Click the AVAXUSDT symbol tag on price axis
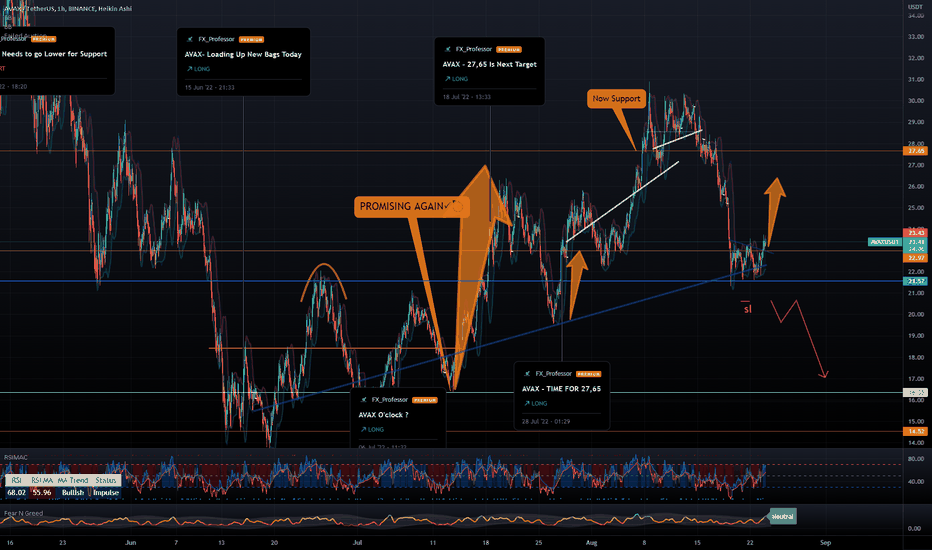Image resolution: width=932 pixels, height=550 pixels. pos(885,242)
